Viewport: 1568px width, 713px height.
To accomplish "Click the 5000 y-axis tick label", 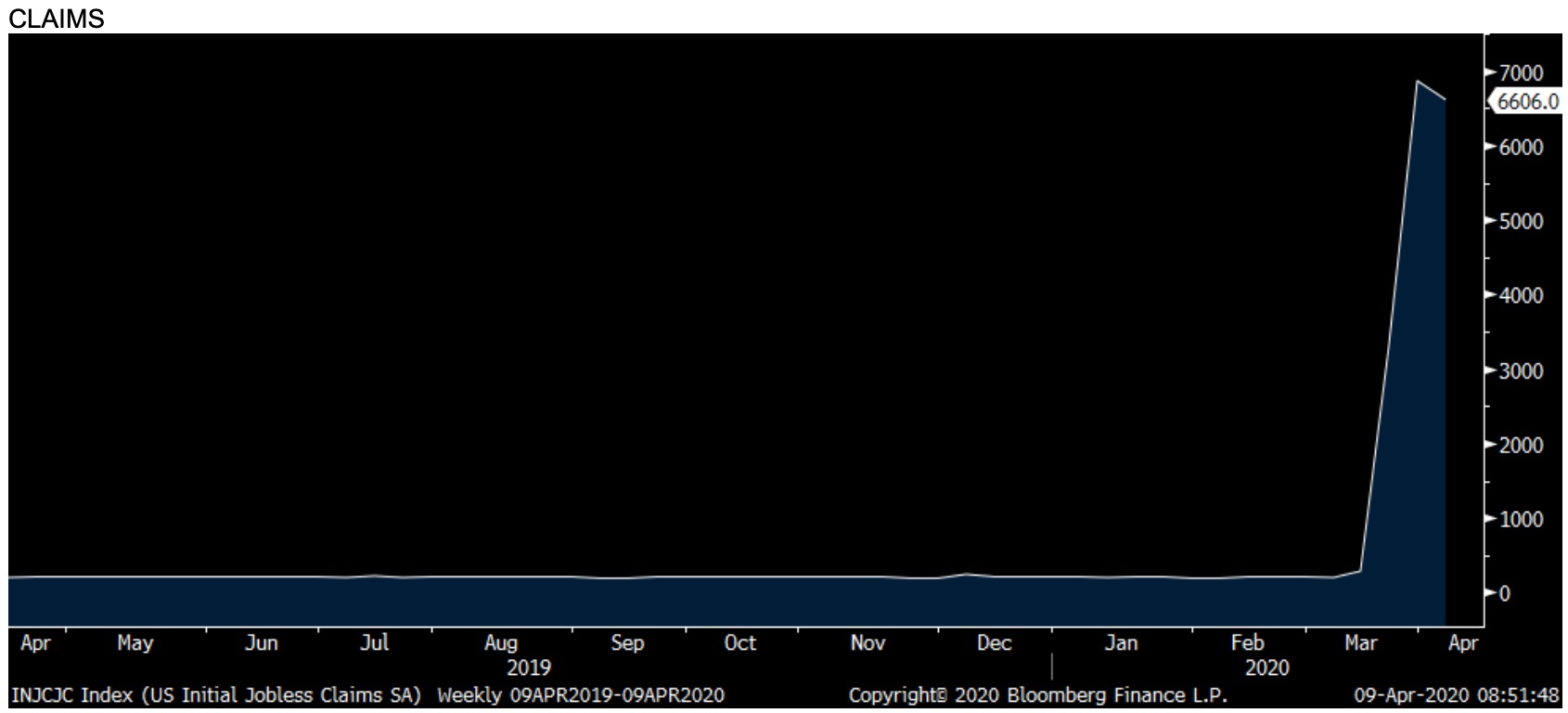I will click(x=1520, y=222).
